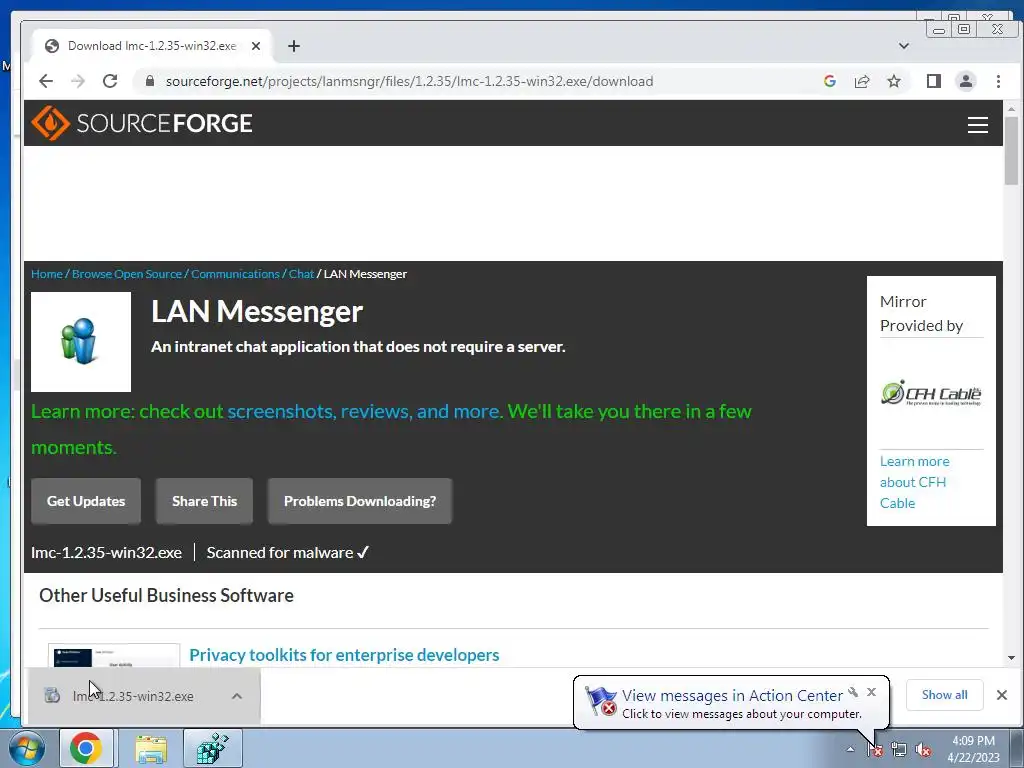Click the address bar URL field

(x=409, y=81)
